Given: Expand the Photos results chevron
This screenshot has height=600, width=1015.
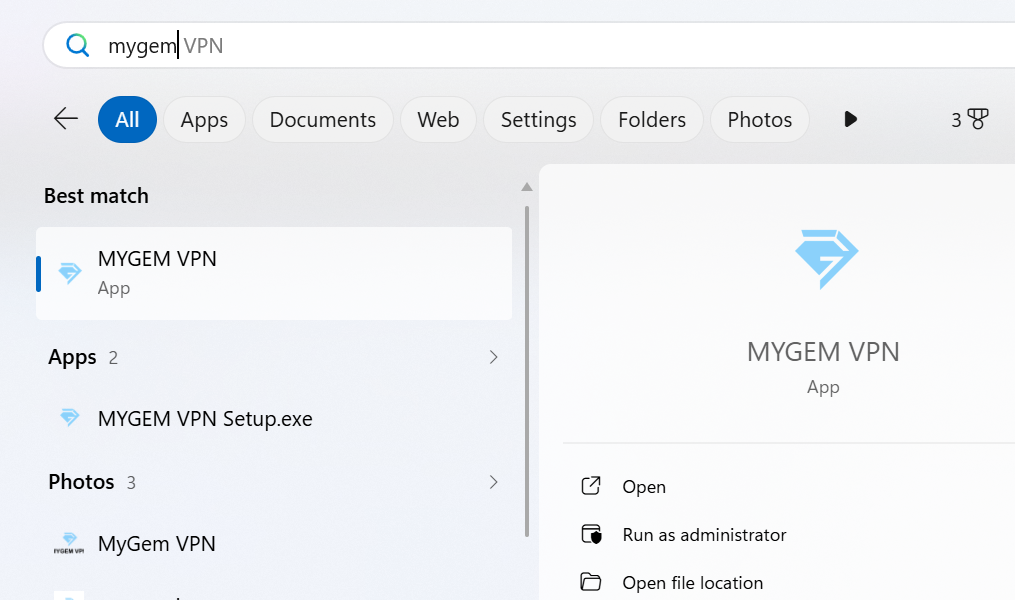Looking at the screenshot, I should (493, 482).
